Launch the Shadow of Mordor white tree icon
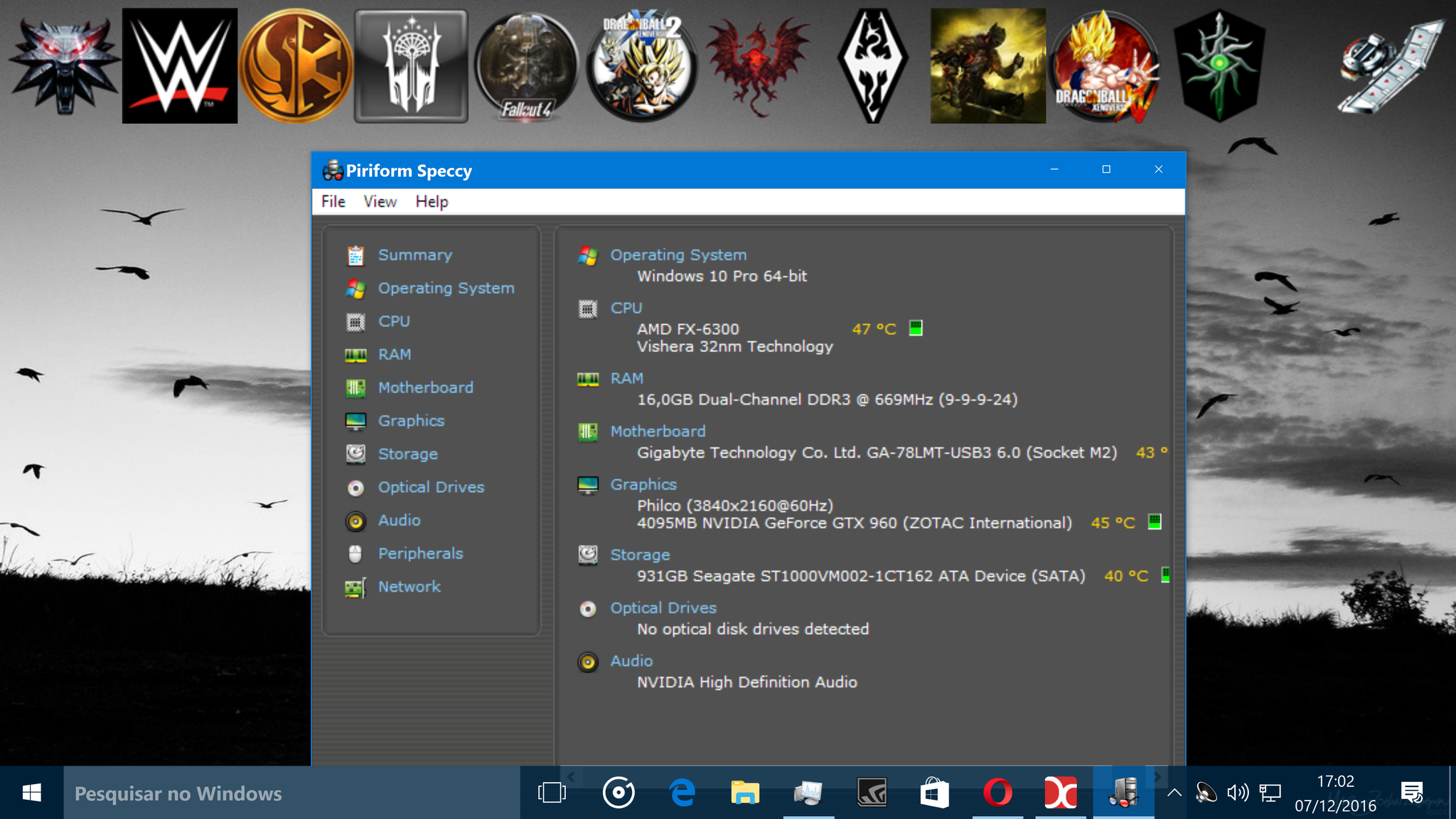This screenshot has height=819, width=1456. pos(412,66)
